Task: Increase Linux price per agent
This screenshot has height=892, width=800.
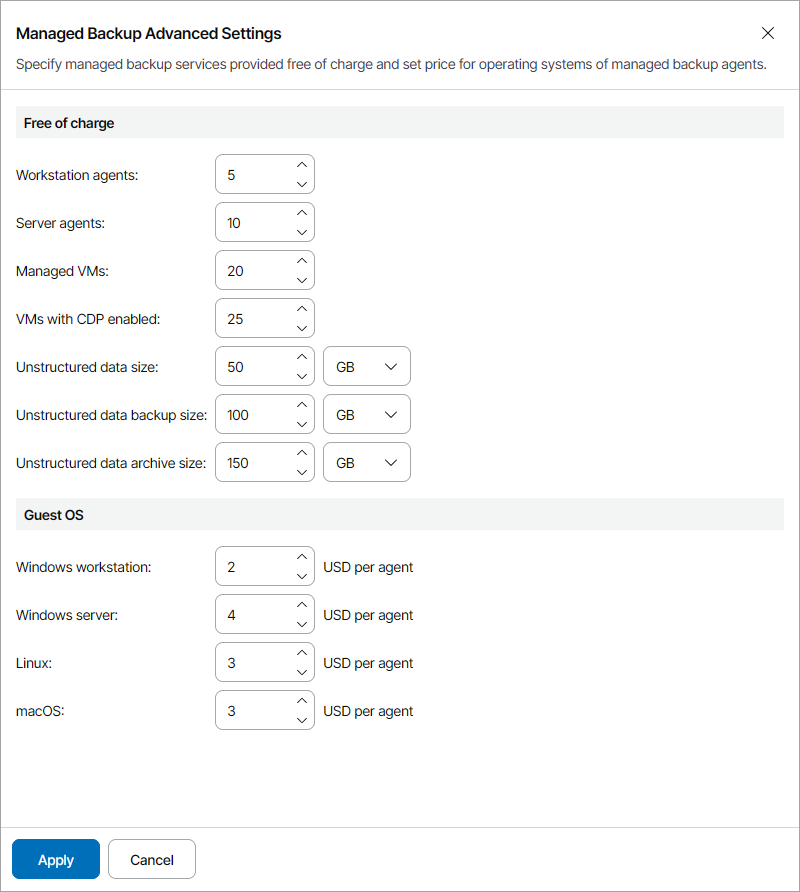Action: click(x=302, y=653)
